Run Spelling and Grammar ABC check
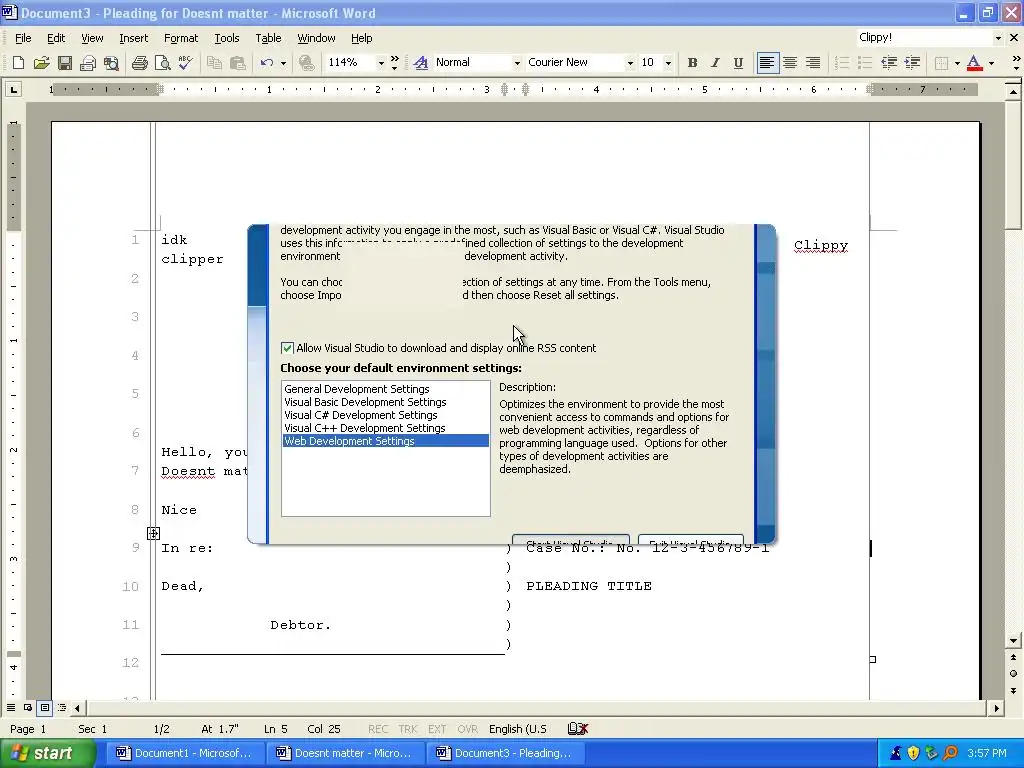1024x768 pixels. 185,63
